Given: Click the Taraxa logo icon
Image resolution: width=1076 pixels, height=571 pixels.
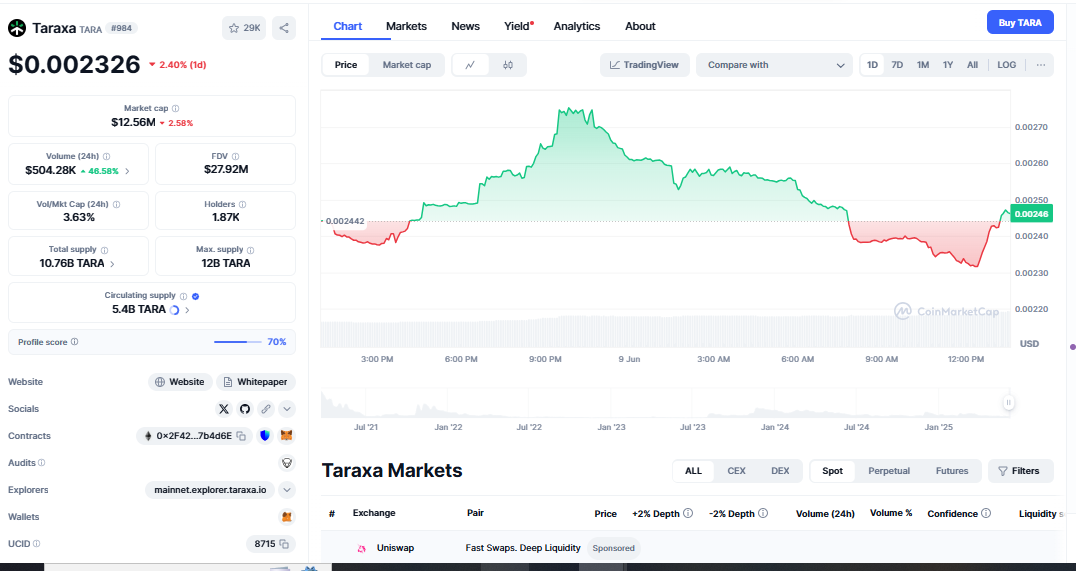Looking at the screenshot, I should coord(17,28).
